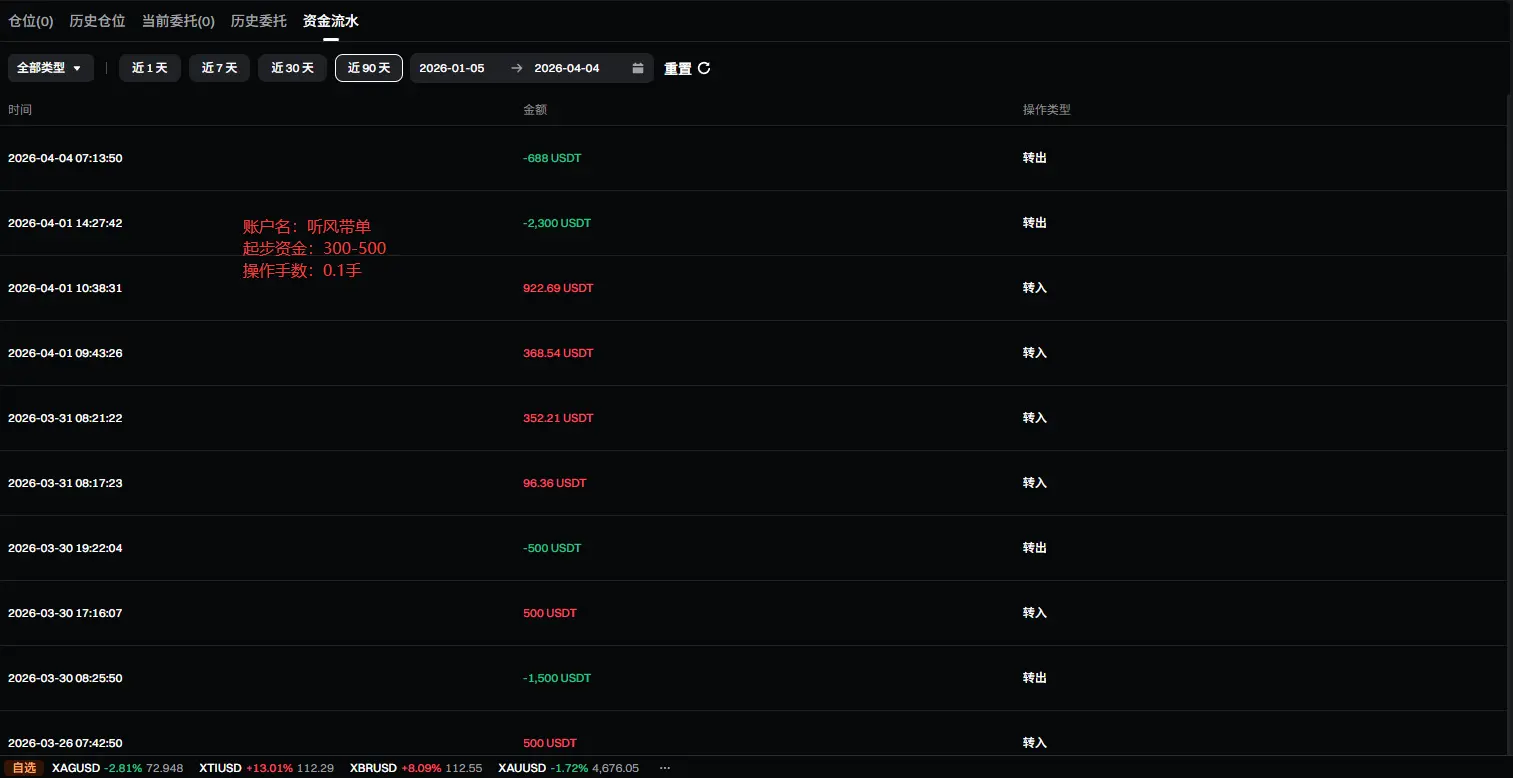The height and width of the screenshot is (778, 1513).
Task: Open the calendar icon in the date range picker
Action: [638, 68]
